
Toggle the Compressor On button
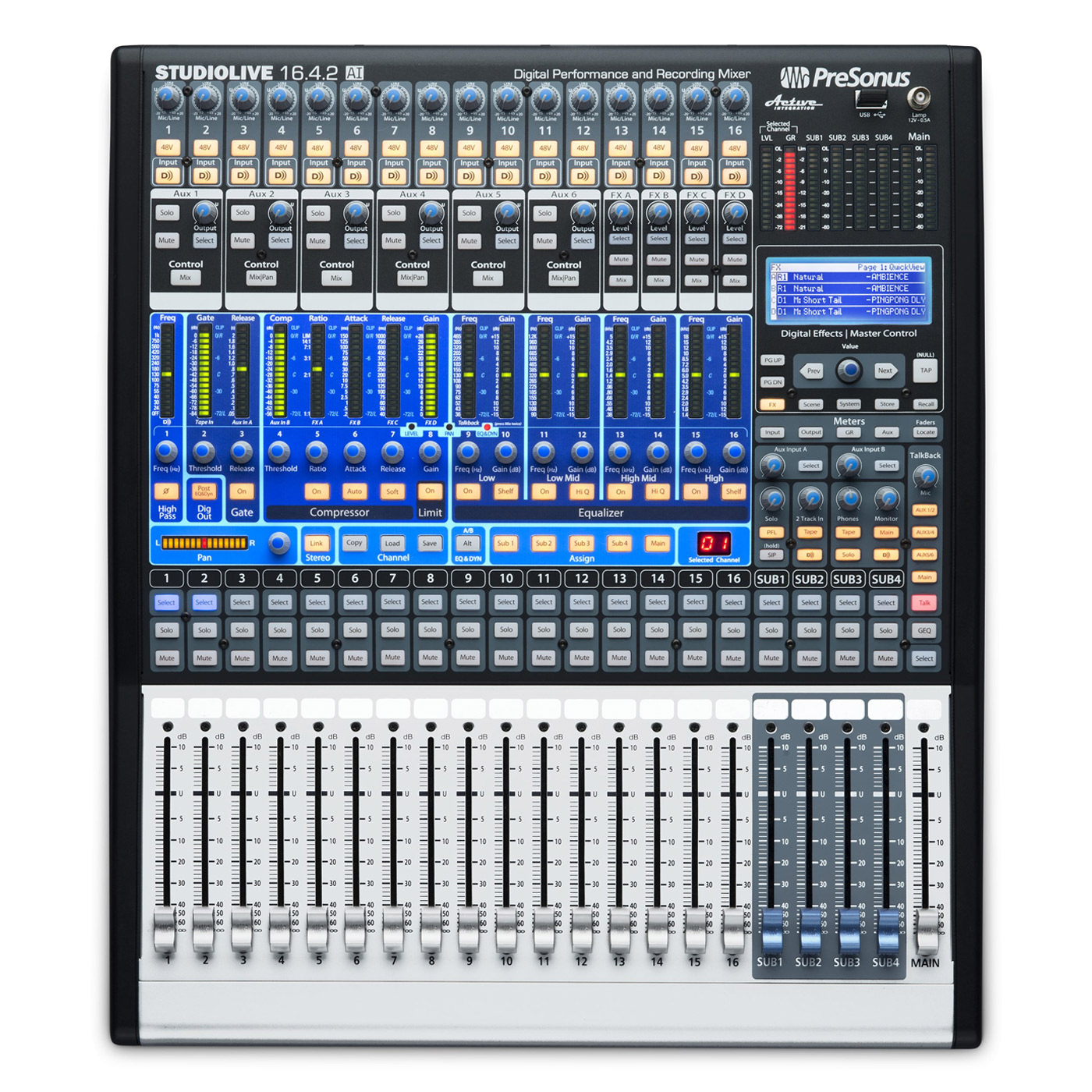point(317,491)
